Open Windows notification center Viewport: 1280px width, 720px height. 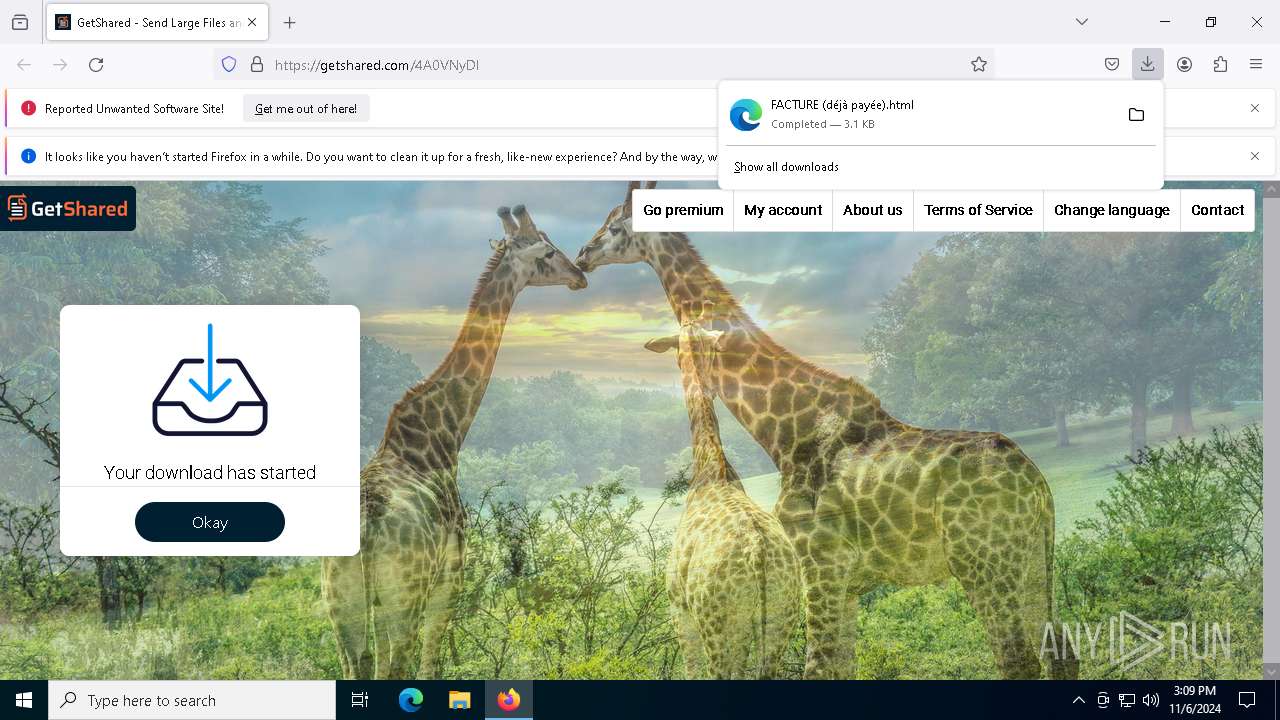(1247, 700)
